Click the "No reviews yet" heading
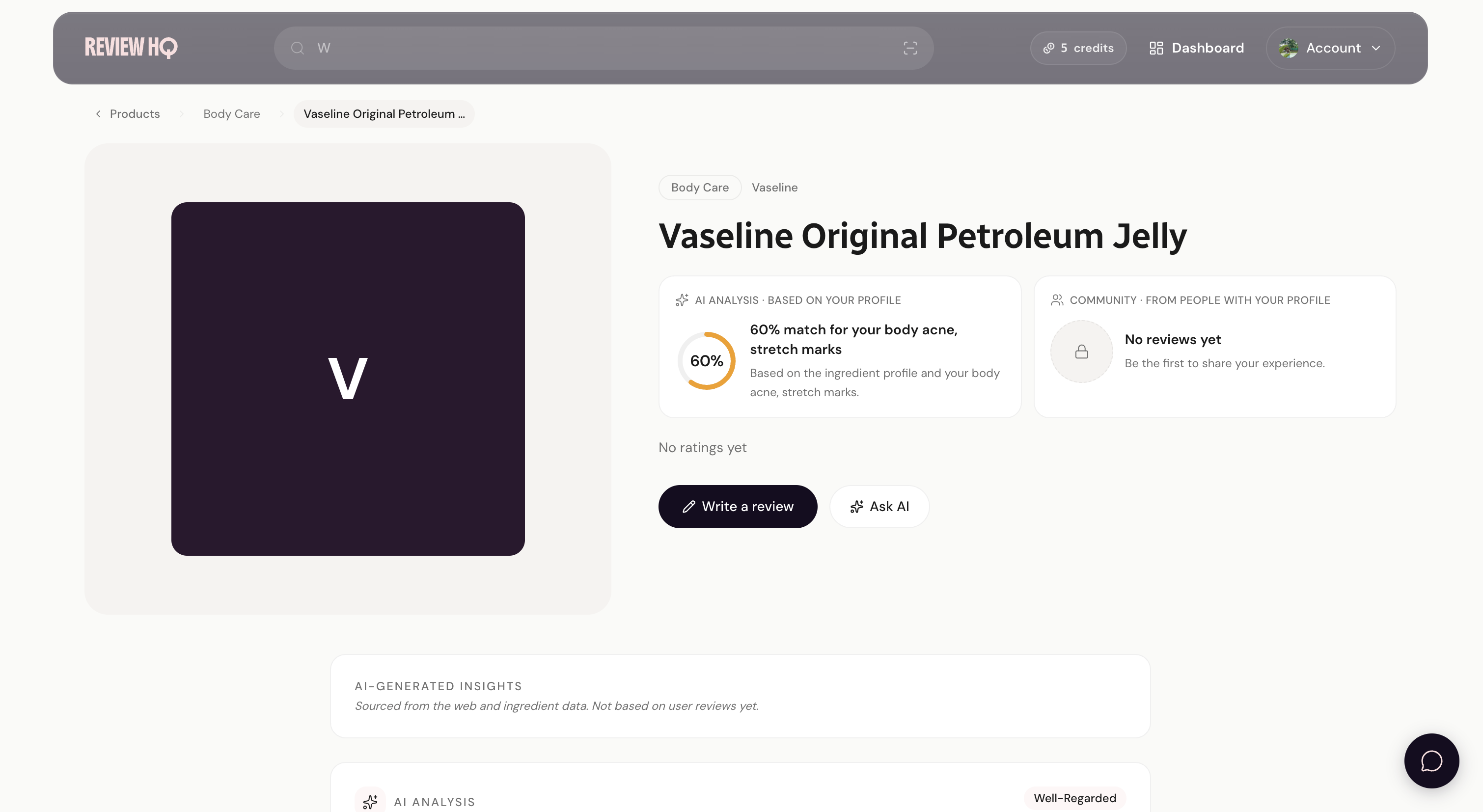 pyautogui.click(x=1173, y=340)
